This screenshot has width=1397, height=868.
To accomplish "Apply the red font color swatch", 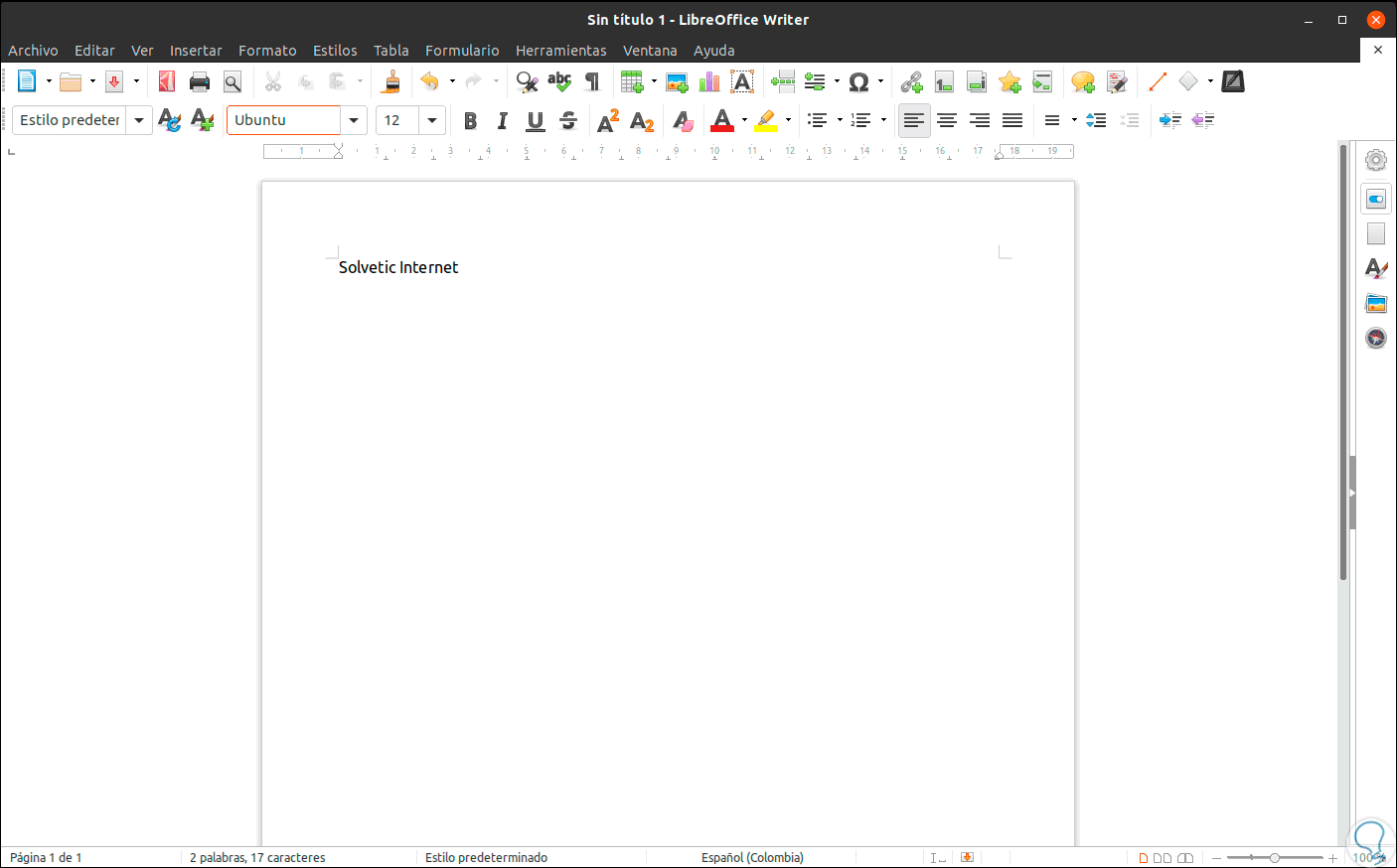I will pos(722,120).
